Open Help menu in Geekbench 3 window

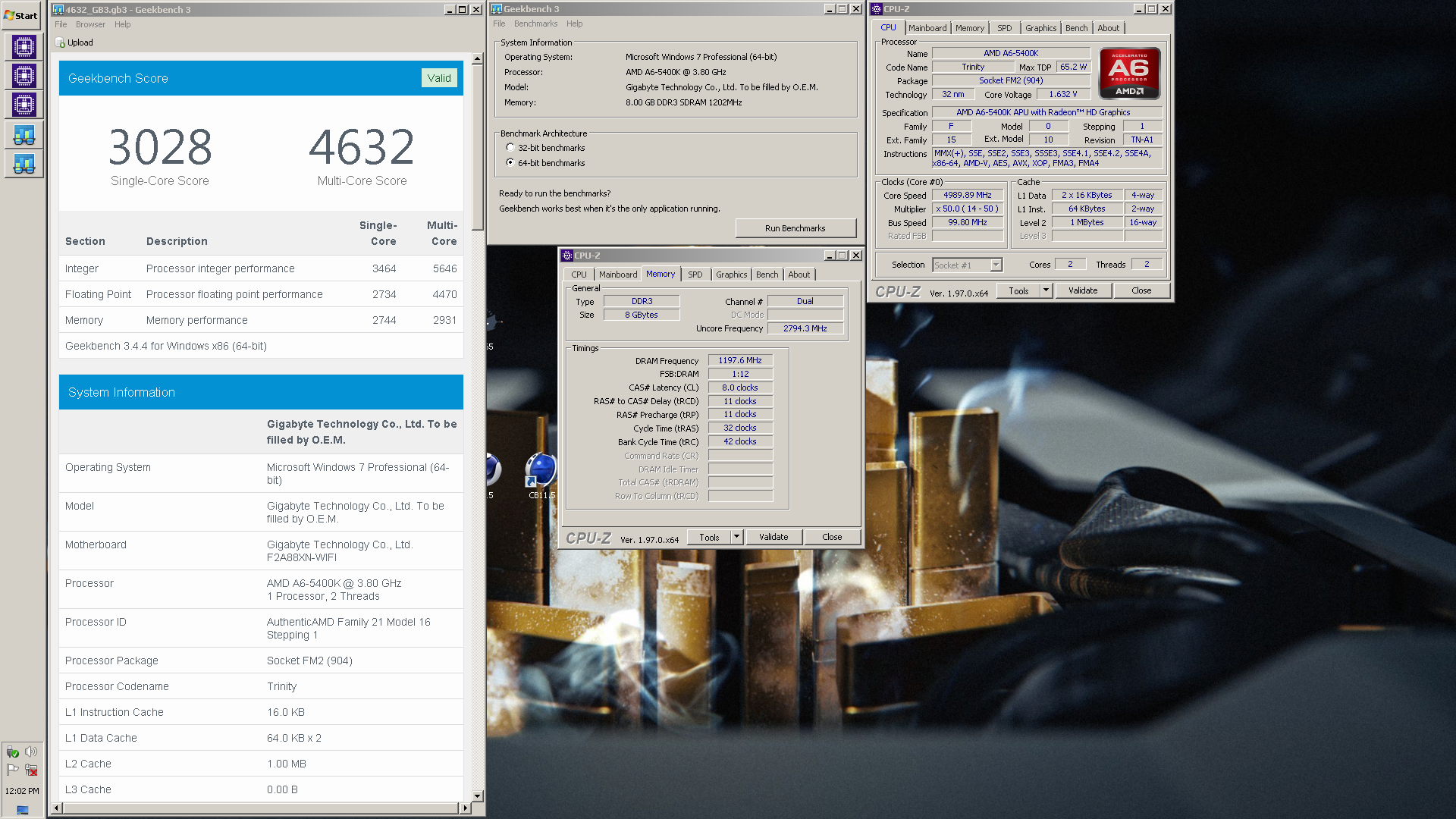575,24
